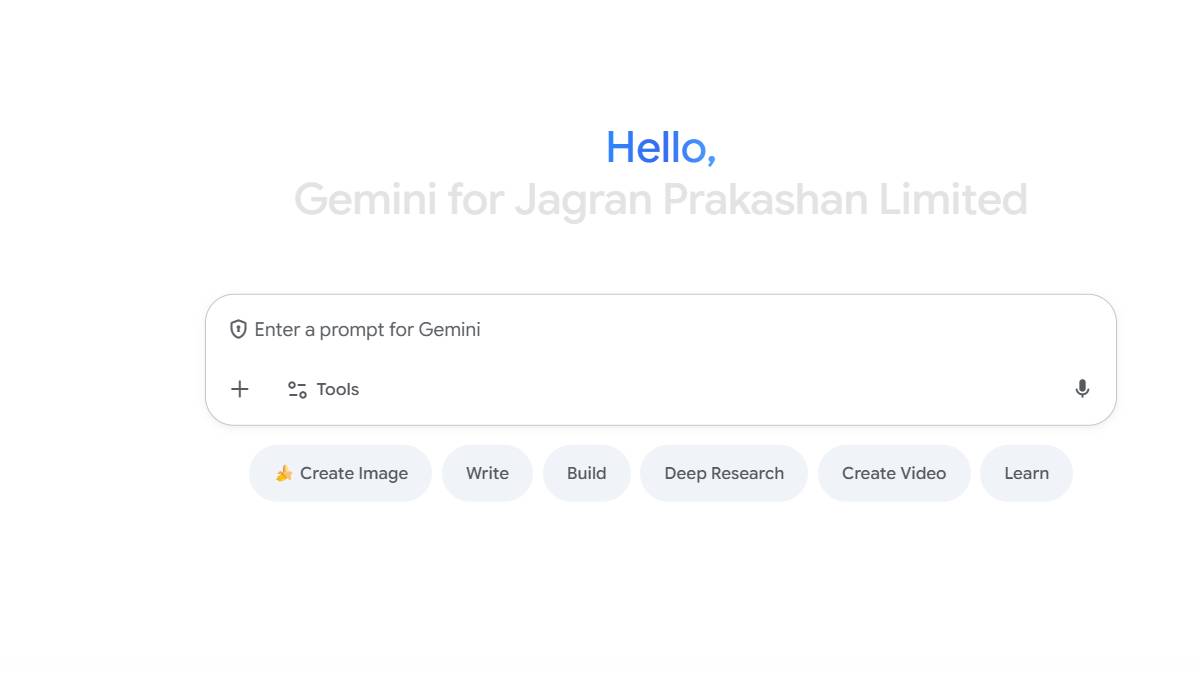The image size is (1200, 675).
Task: Activate the microphone voice input icon
Action: [x=1082, y=389]
